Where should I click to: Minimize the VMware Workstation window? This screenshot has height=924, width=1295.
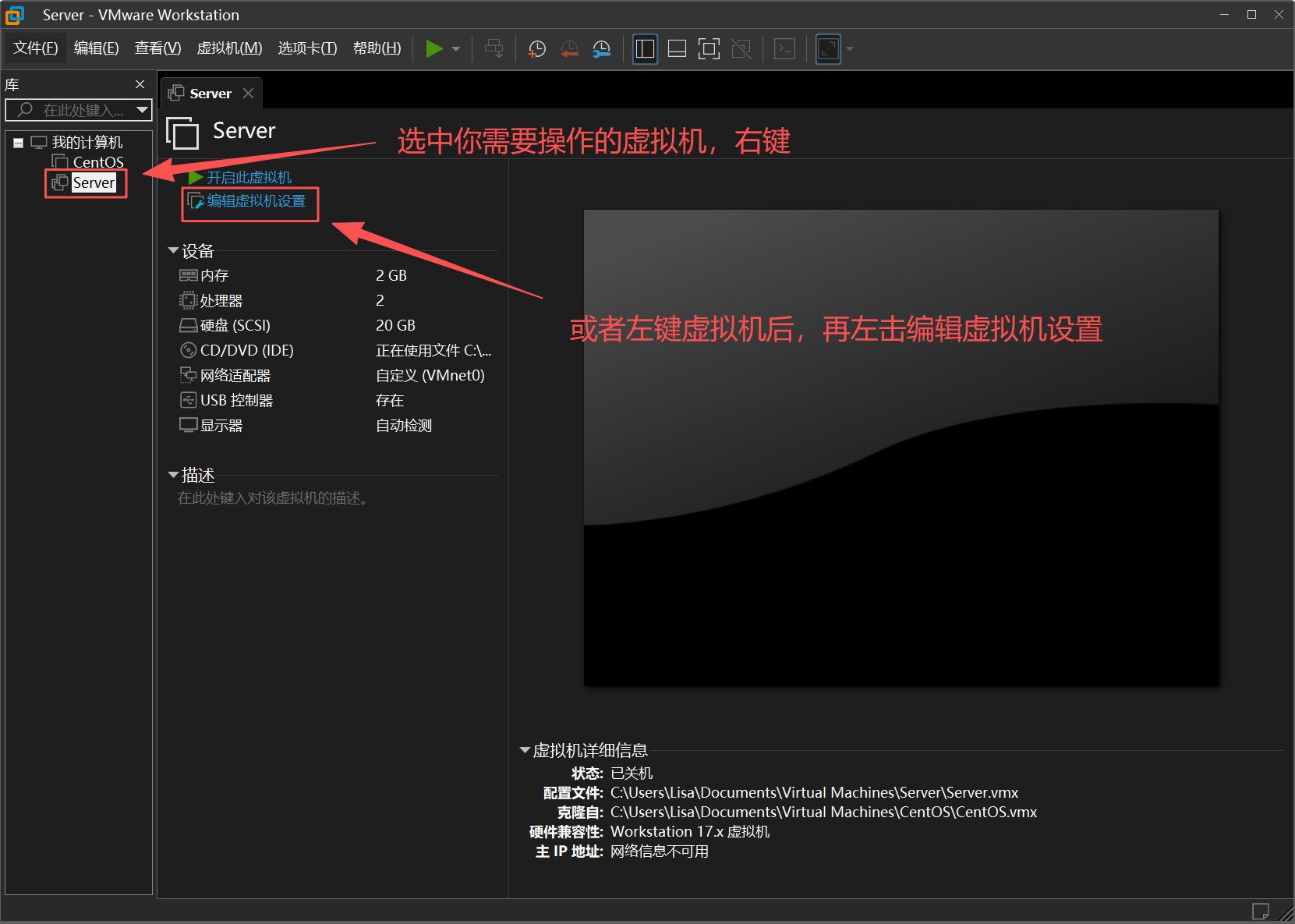tap(1225, 15)
